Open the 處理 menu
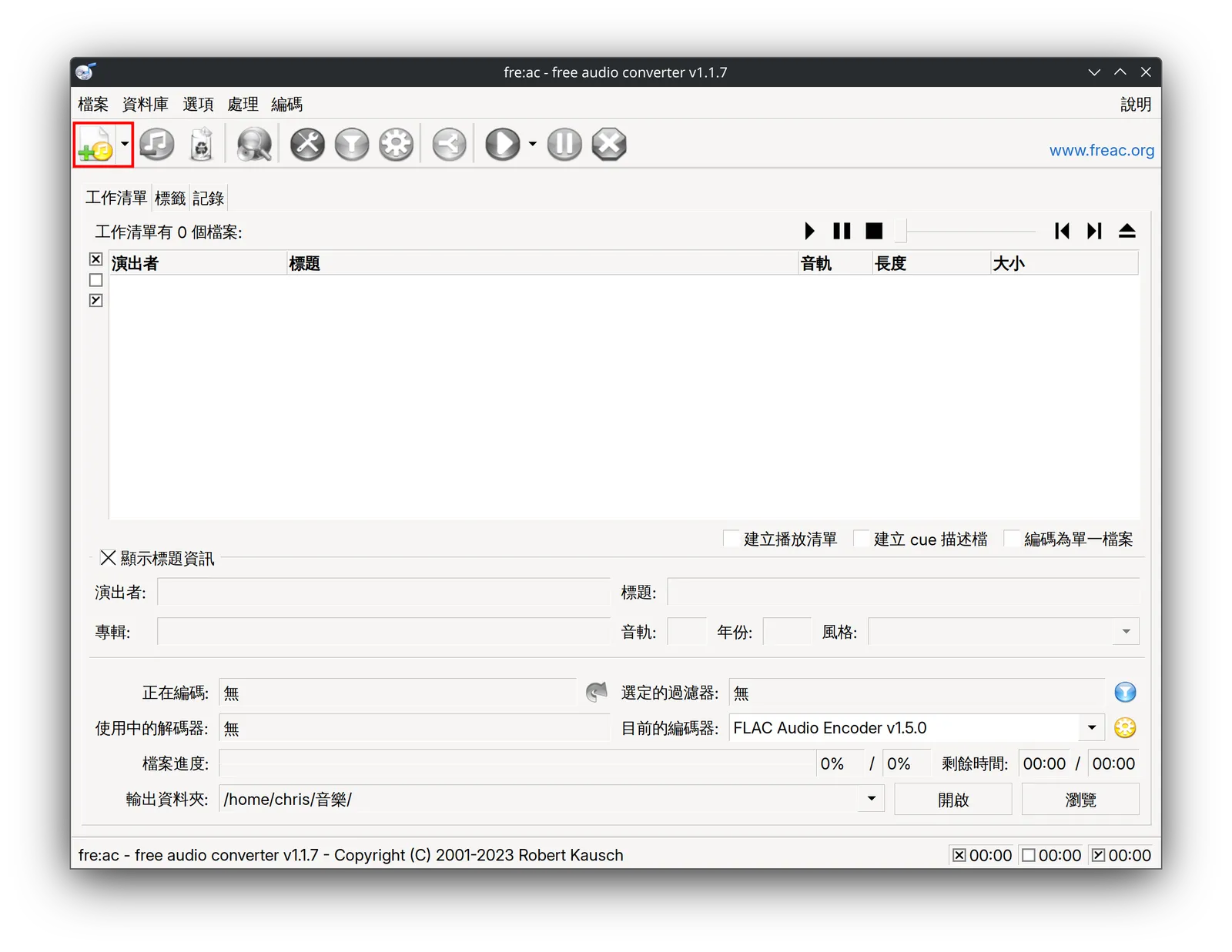1232x952 pixels. pos(243,104)
